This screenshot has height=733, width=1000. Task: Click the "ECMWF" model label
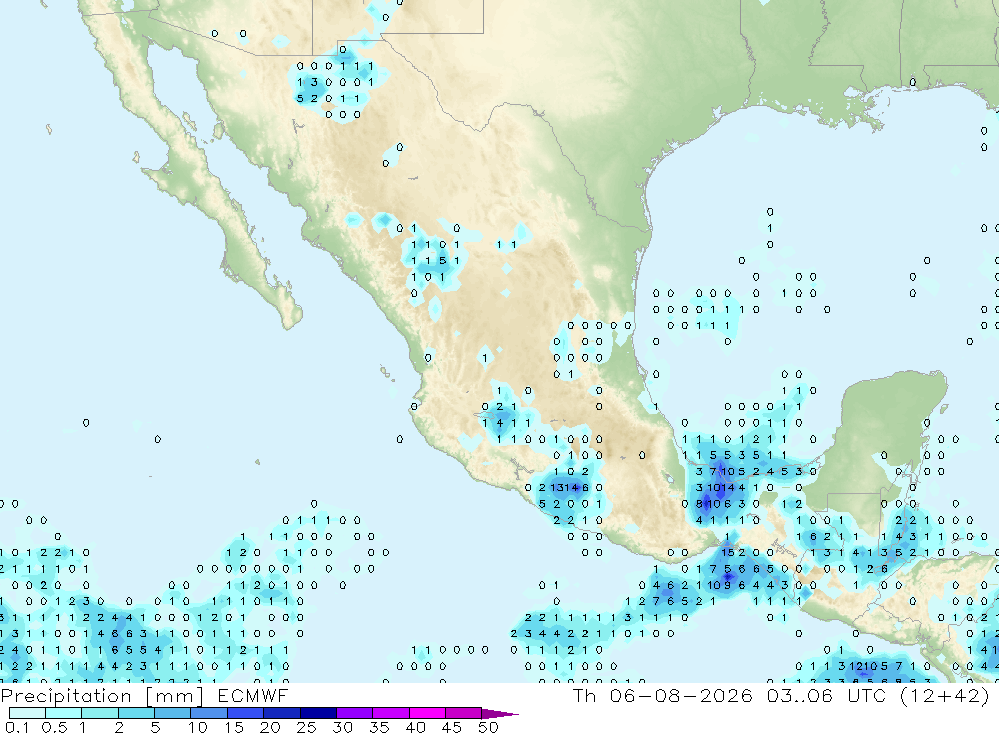click(x=253, y=695)
